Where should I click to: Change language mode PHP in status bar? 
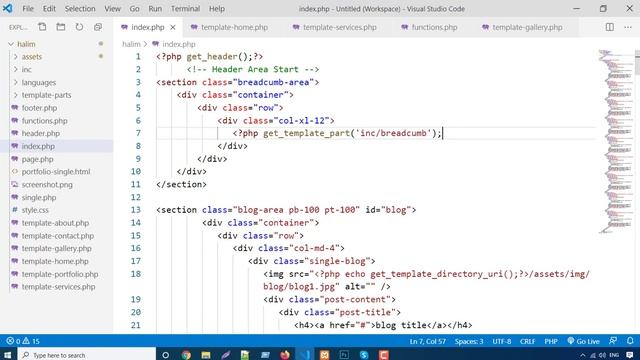(x=551, y=341)
